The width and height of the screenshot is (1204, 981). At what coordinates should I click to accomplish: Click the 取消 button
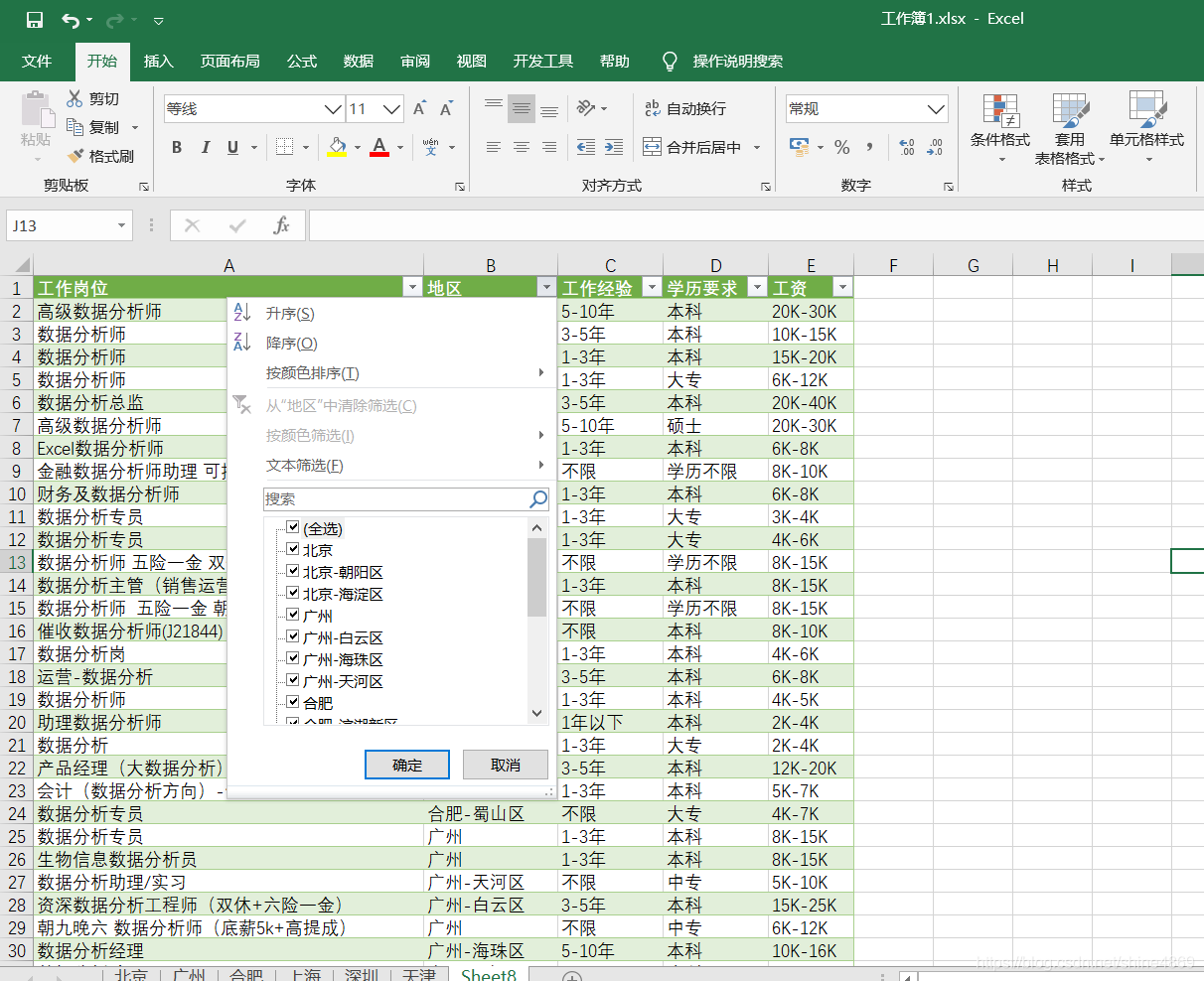click(x=506, y=765)
